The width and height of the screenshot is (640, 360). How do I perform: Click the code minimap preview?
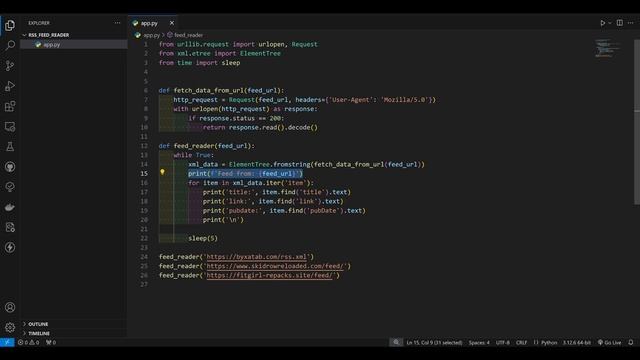pyautogui.click(x=608, y=48)
